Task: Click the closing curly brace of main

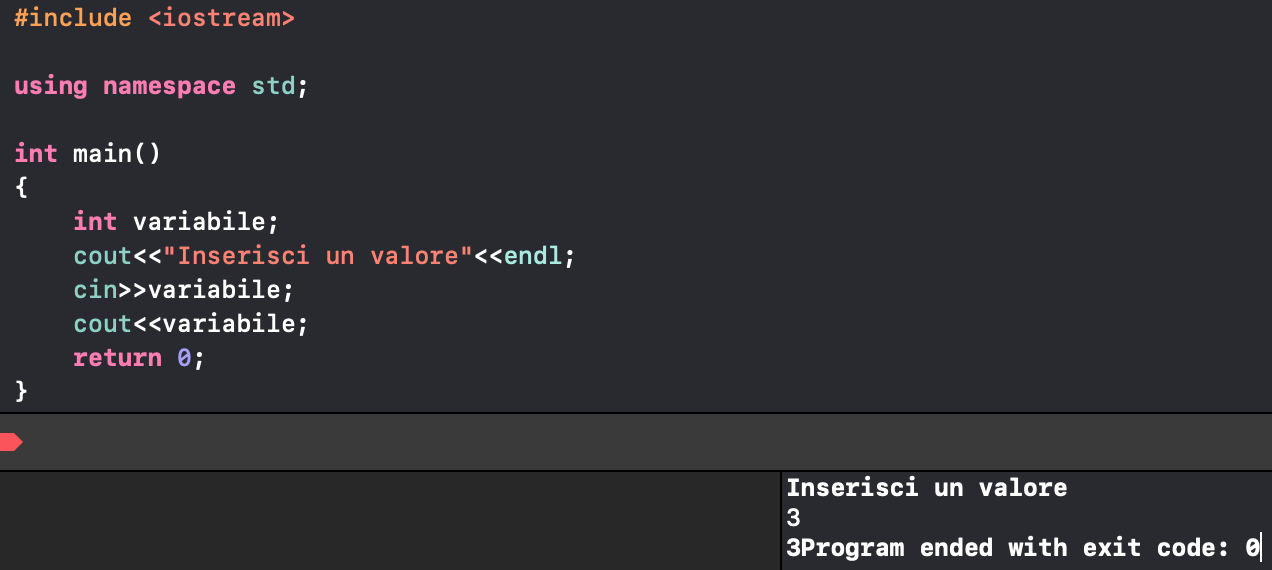Action: (x=21, y=390)
